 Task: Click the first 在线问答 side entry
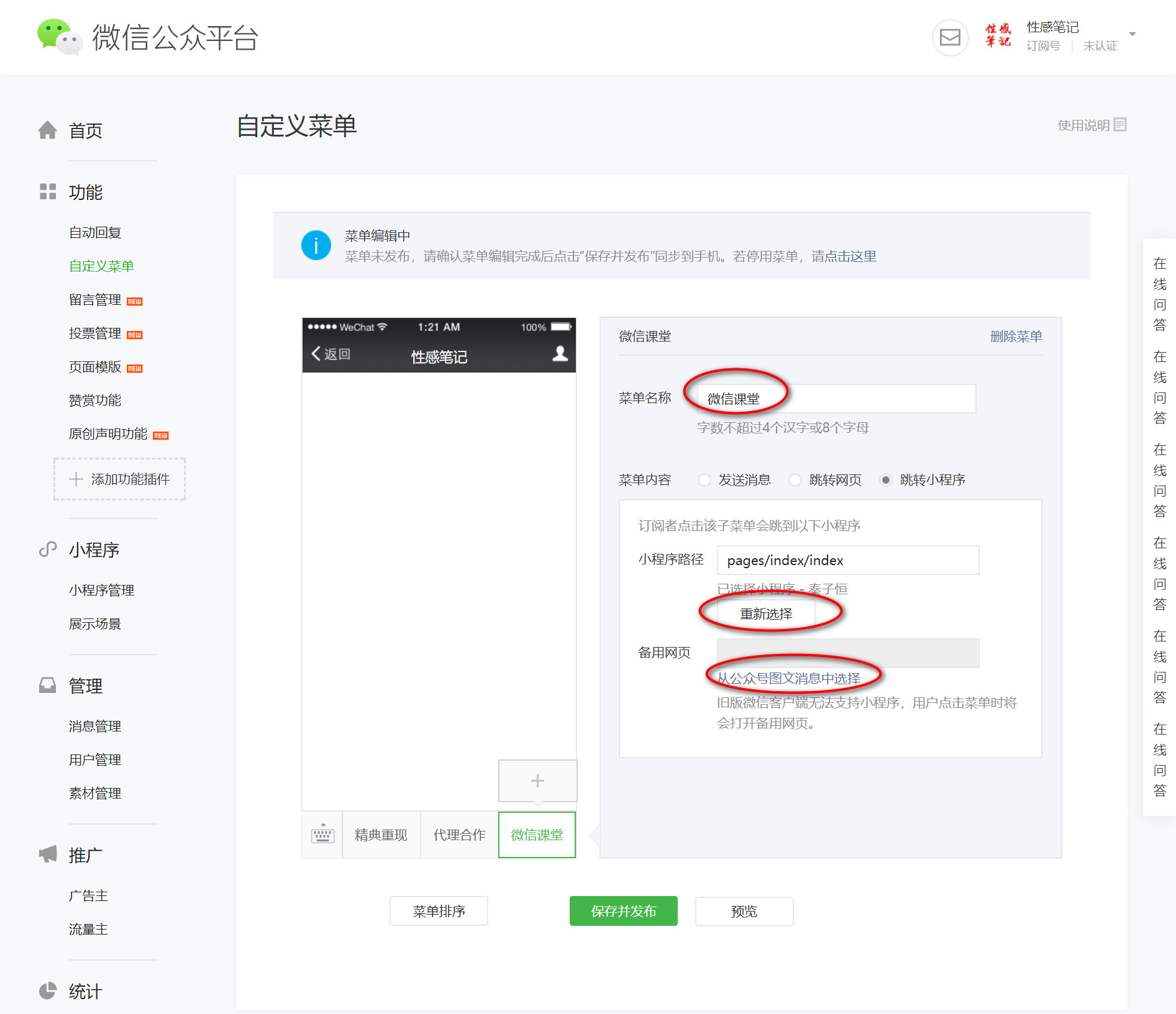pyautogui.click(x=1160, y=294)
